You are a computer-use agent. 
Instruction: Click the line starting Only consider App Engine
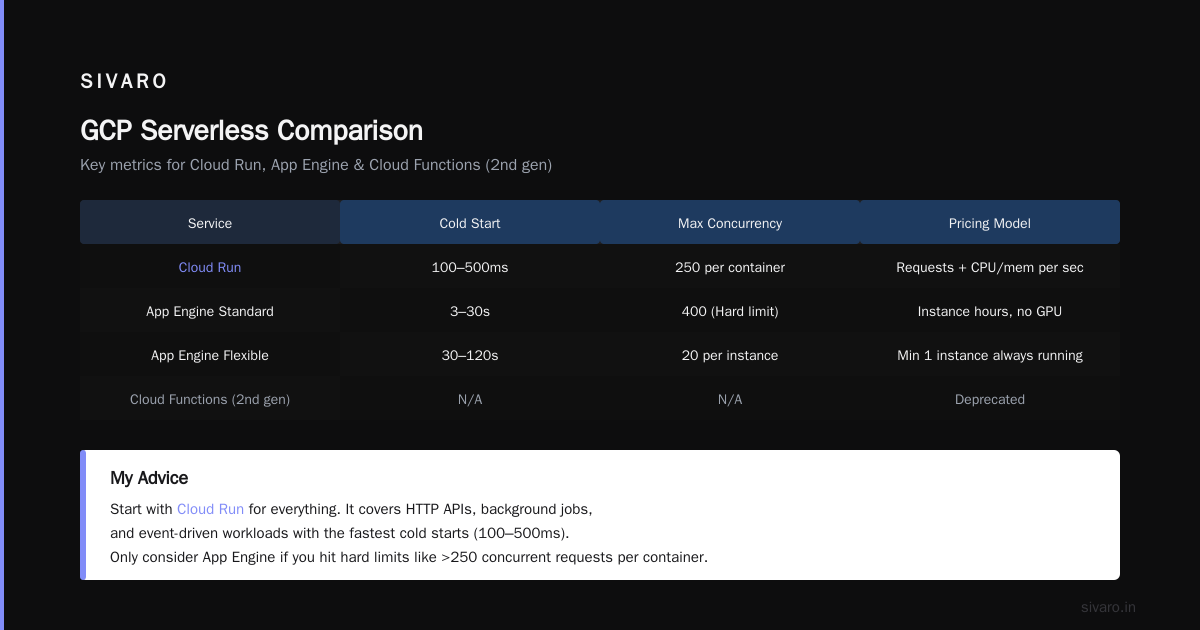(409, 557)
